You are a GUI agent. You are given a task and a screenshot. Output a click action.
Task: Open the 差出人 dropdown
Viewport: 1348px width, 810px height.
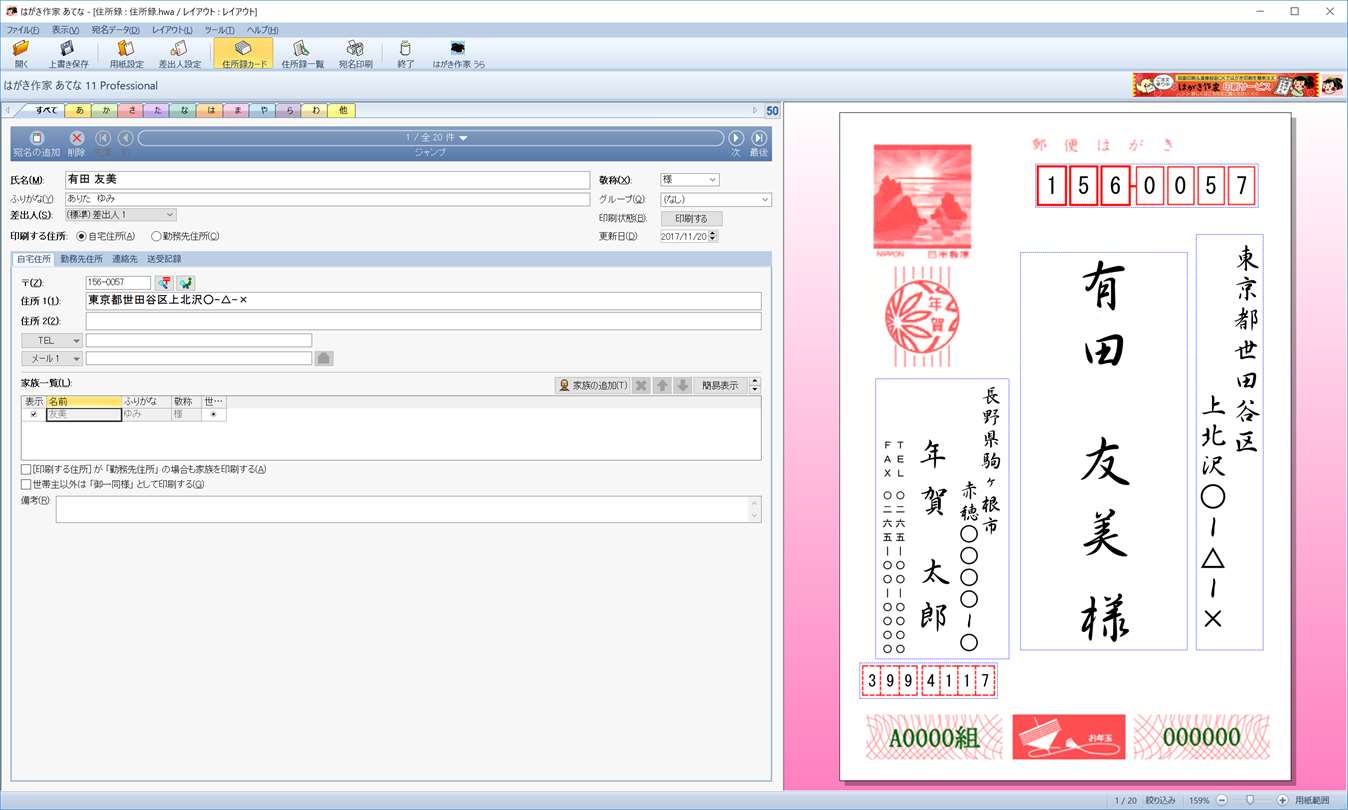point(120,215)
